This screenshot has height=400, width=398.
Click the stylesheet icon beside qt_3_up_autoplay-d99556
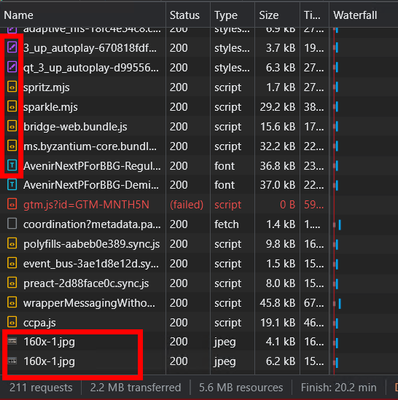point(12,68)
